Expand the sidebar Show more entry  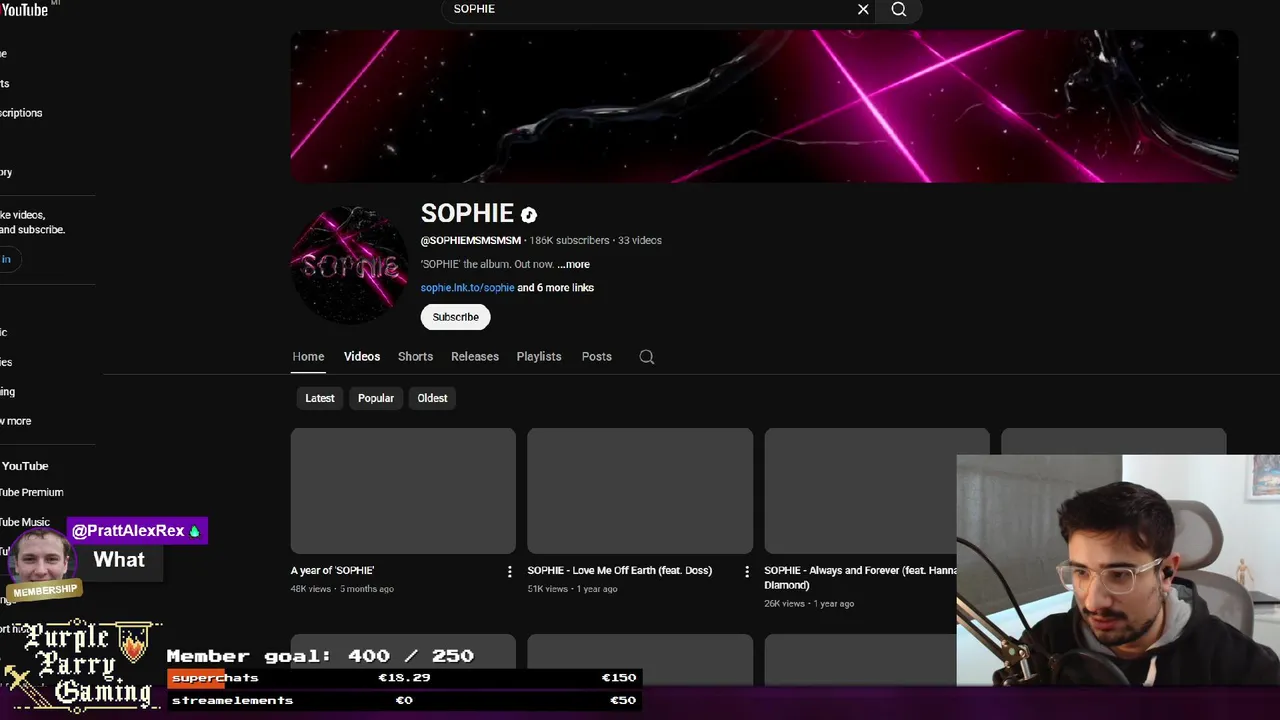click(16, 421)
